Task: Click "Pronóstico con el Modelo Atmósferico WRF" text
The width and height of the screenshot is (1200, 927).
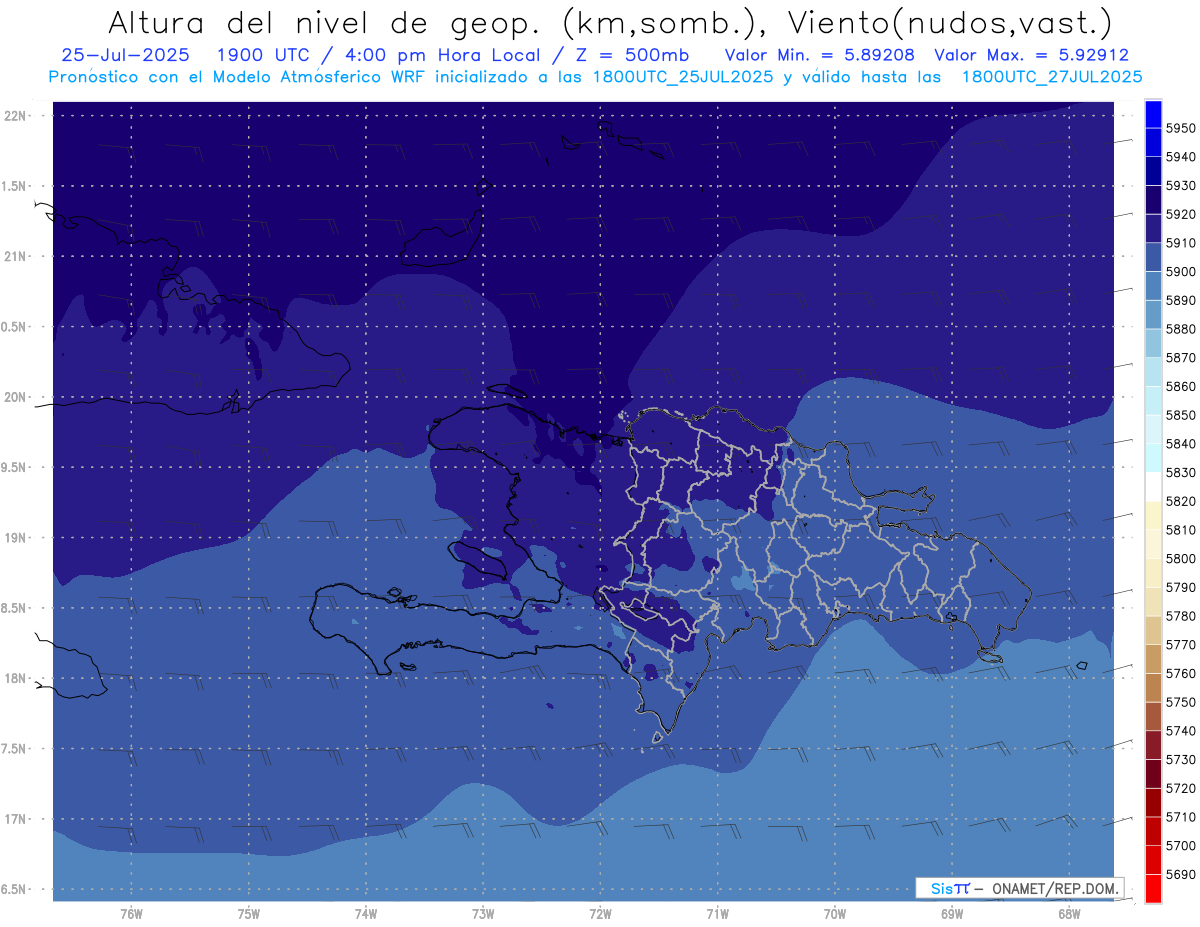Action: point(238,76)
